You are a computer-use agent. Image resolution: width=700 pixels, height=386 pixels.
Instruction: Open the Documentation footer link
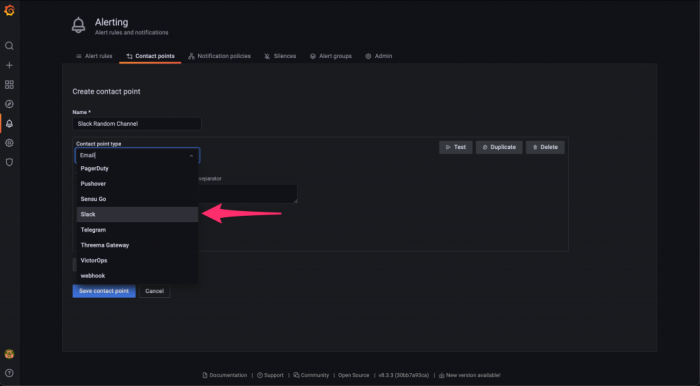[x=225, y=375]
